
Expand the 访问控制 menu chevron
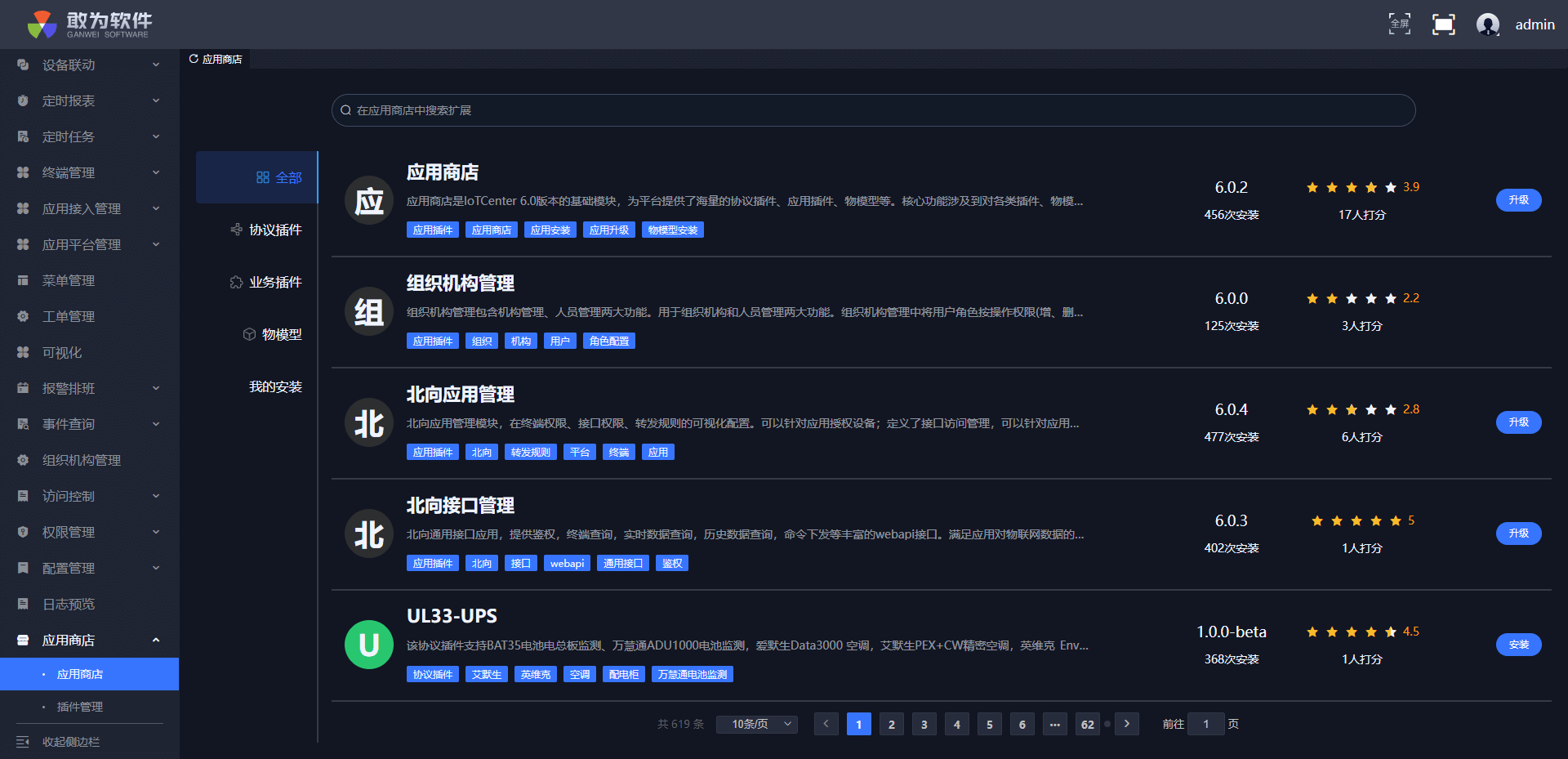pyautogui.click(x=156, y=496)
